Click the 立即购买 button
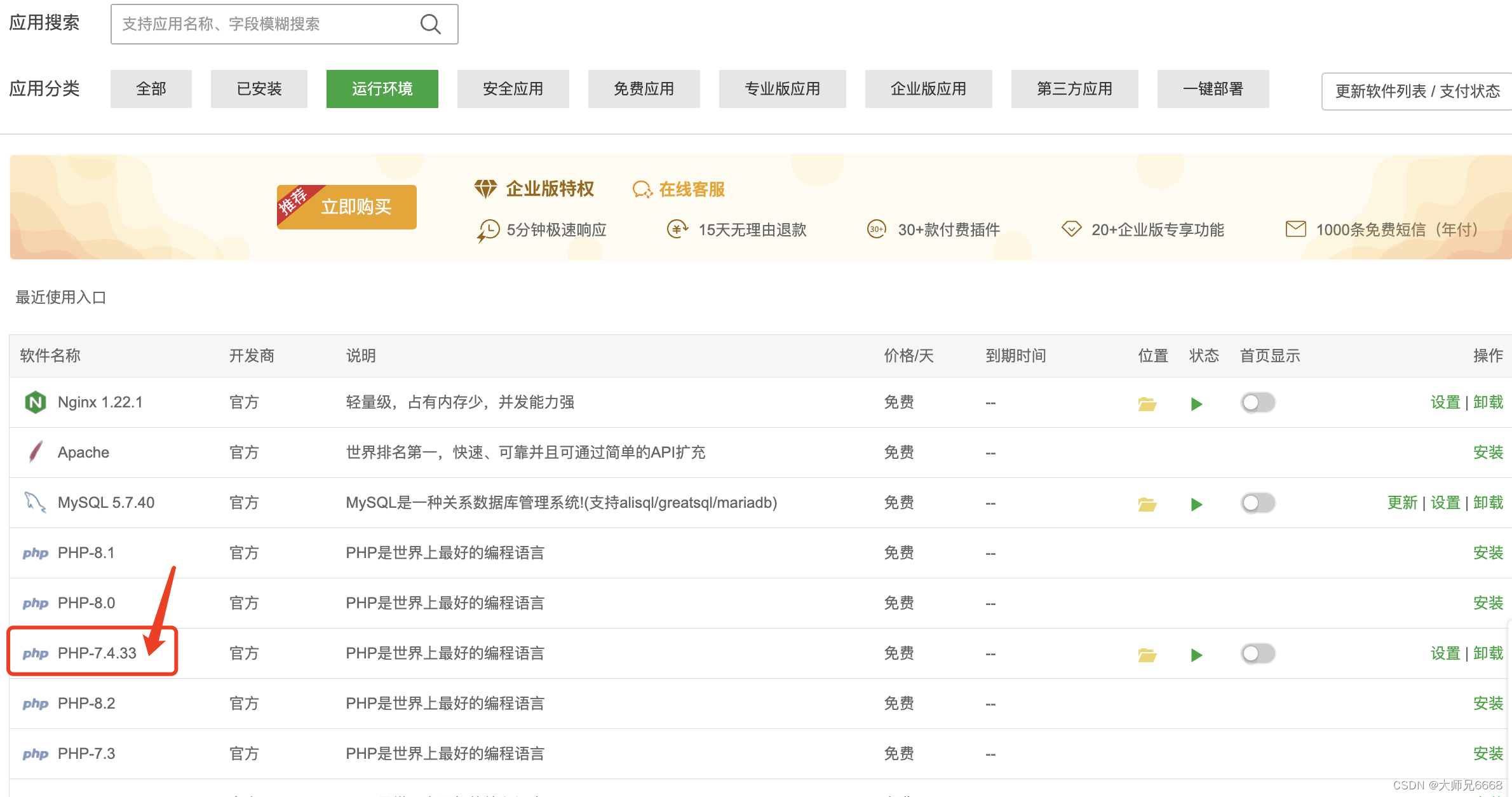1512x797 pixels. coord(347,207)
